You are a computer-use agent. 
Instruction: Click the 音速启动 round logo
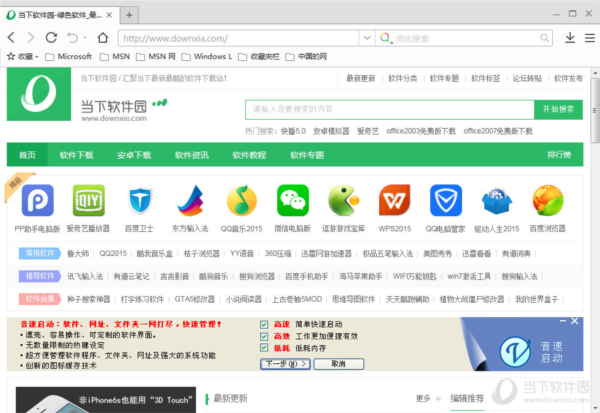click(x=515, y=351)
